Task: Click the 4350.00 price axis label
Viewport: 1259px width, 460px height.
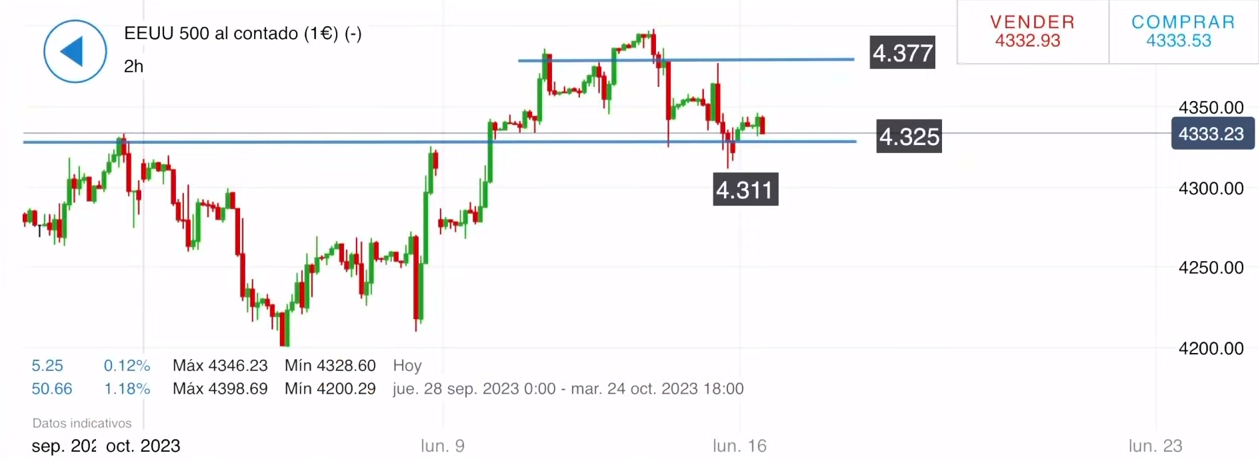Action: point(1211,108)
